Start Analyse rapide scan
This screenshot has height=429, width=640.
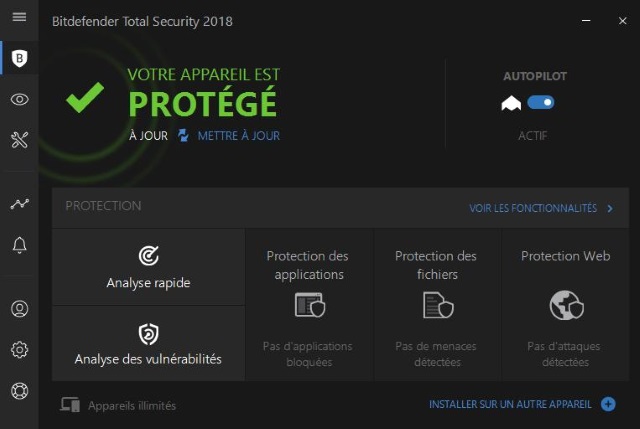[148, 267]
